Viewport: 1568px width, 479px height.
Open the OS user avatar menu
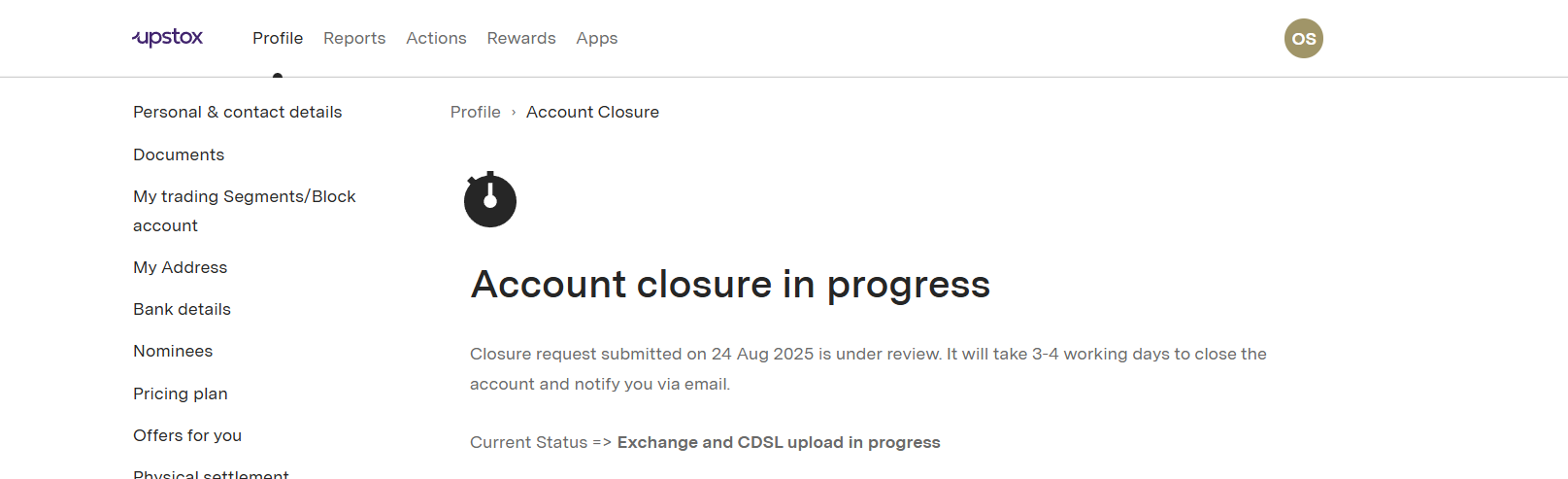pyautogui.click(x=1303, y=39)
